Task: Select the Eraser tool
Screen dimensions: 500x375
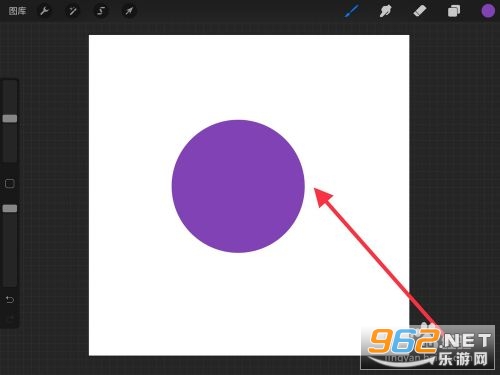Action: (420, 11)
